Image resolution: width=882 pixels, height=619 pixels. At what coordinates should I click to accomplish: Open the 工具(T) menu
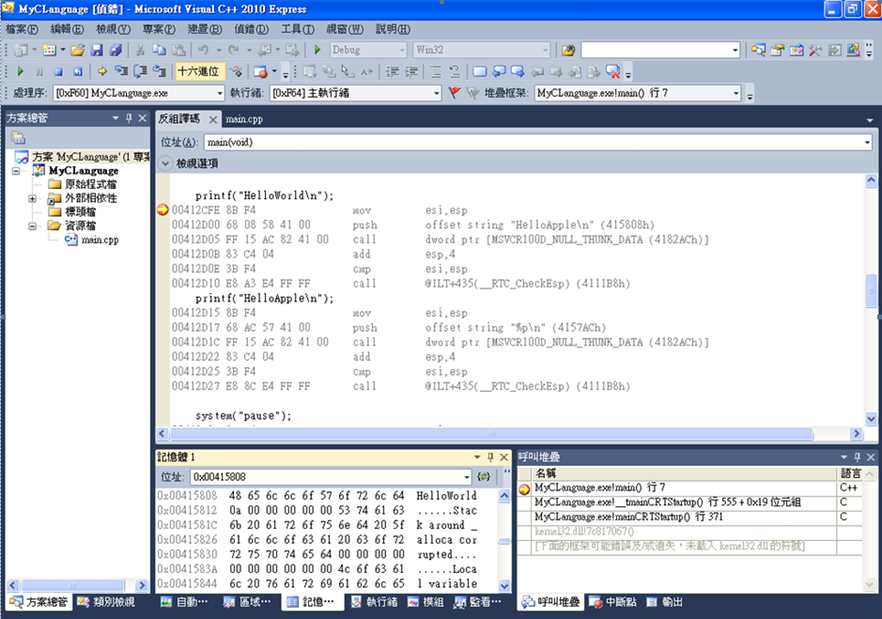tap(298, 29)
